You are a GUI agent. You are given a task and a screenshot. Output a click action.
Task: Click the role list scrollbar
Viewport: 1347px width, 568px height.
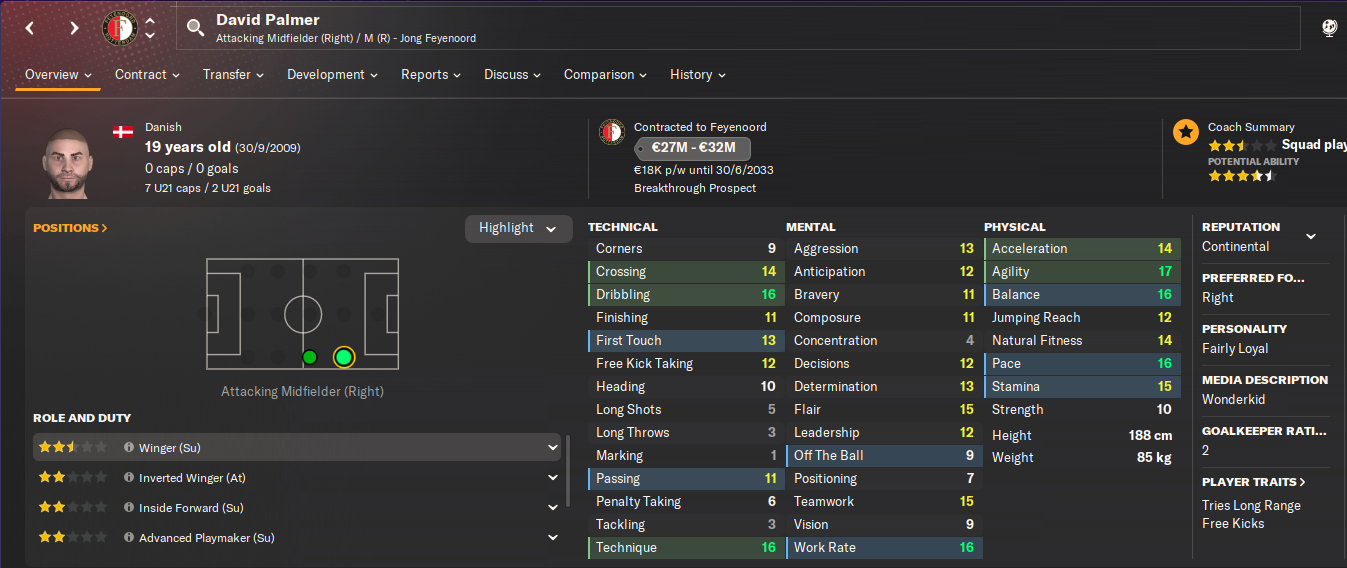point(568,470)
